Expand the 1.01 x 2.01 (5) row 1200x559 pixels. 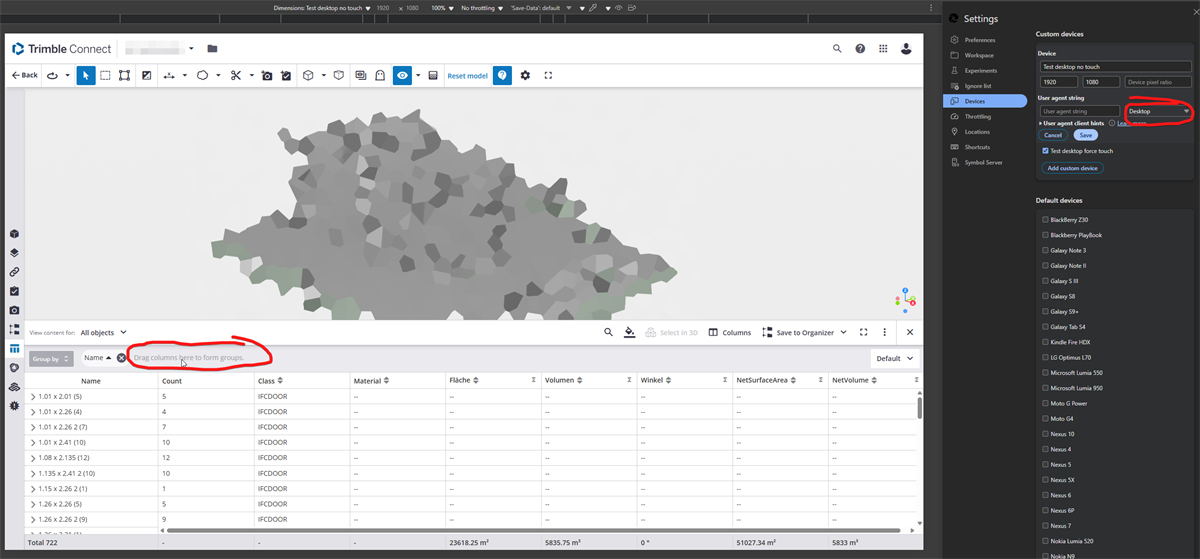[33, 397]
